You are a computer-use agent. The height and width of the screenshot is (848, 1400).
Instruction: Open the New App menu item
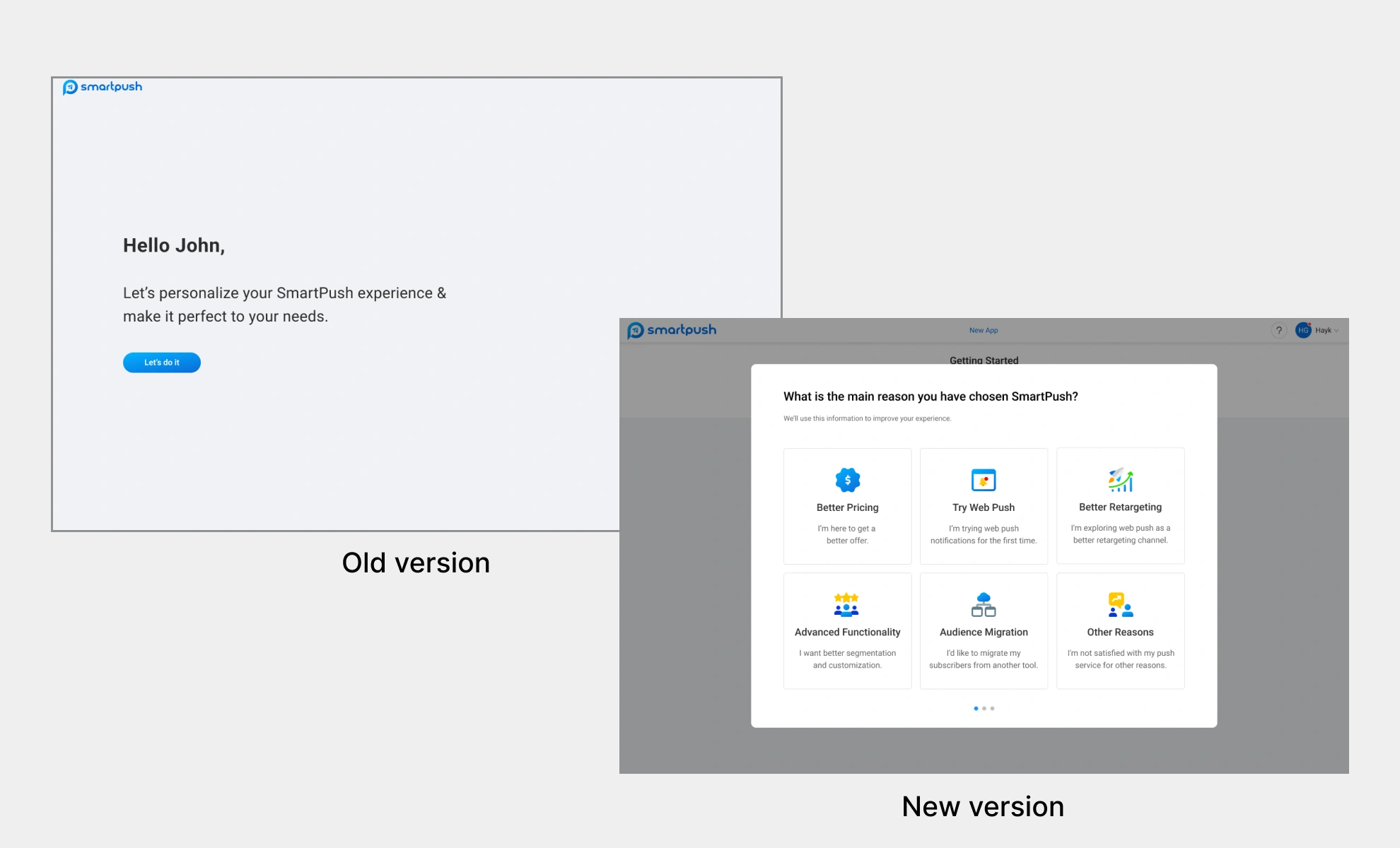pos(983,330)
